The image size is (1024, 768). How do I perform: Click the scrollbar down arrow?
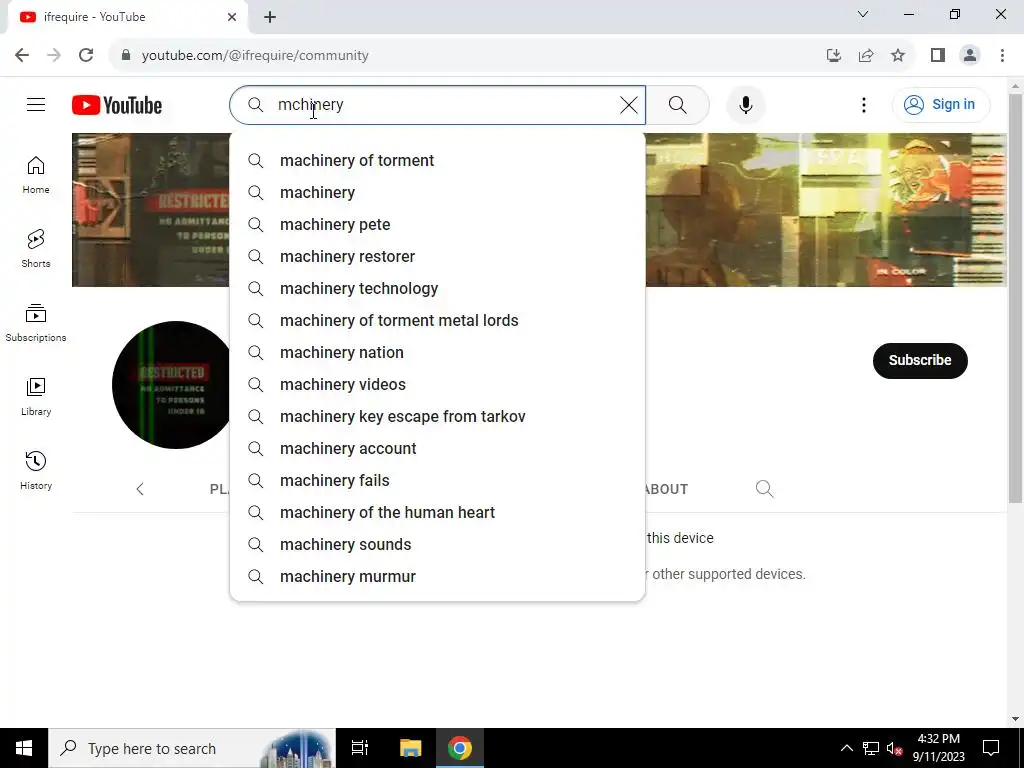[1015, 720]
